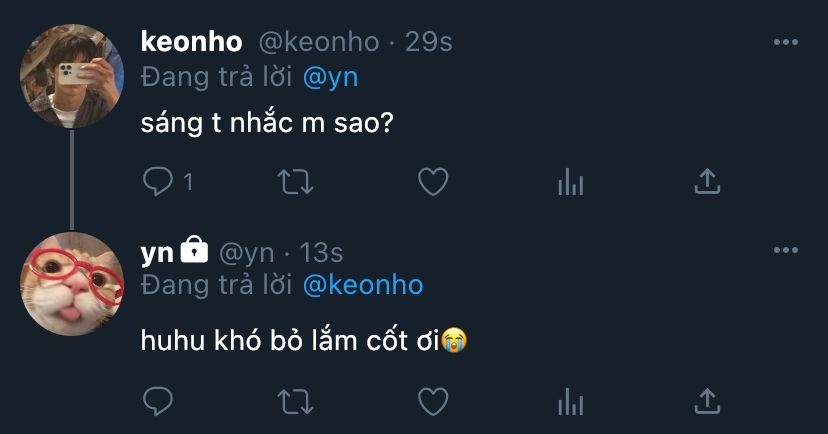Click the @yn mention link
828x434 pixels.
329,76
